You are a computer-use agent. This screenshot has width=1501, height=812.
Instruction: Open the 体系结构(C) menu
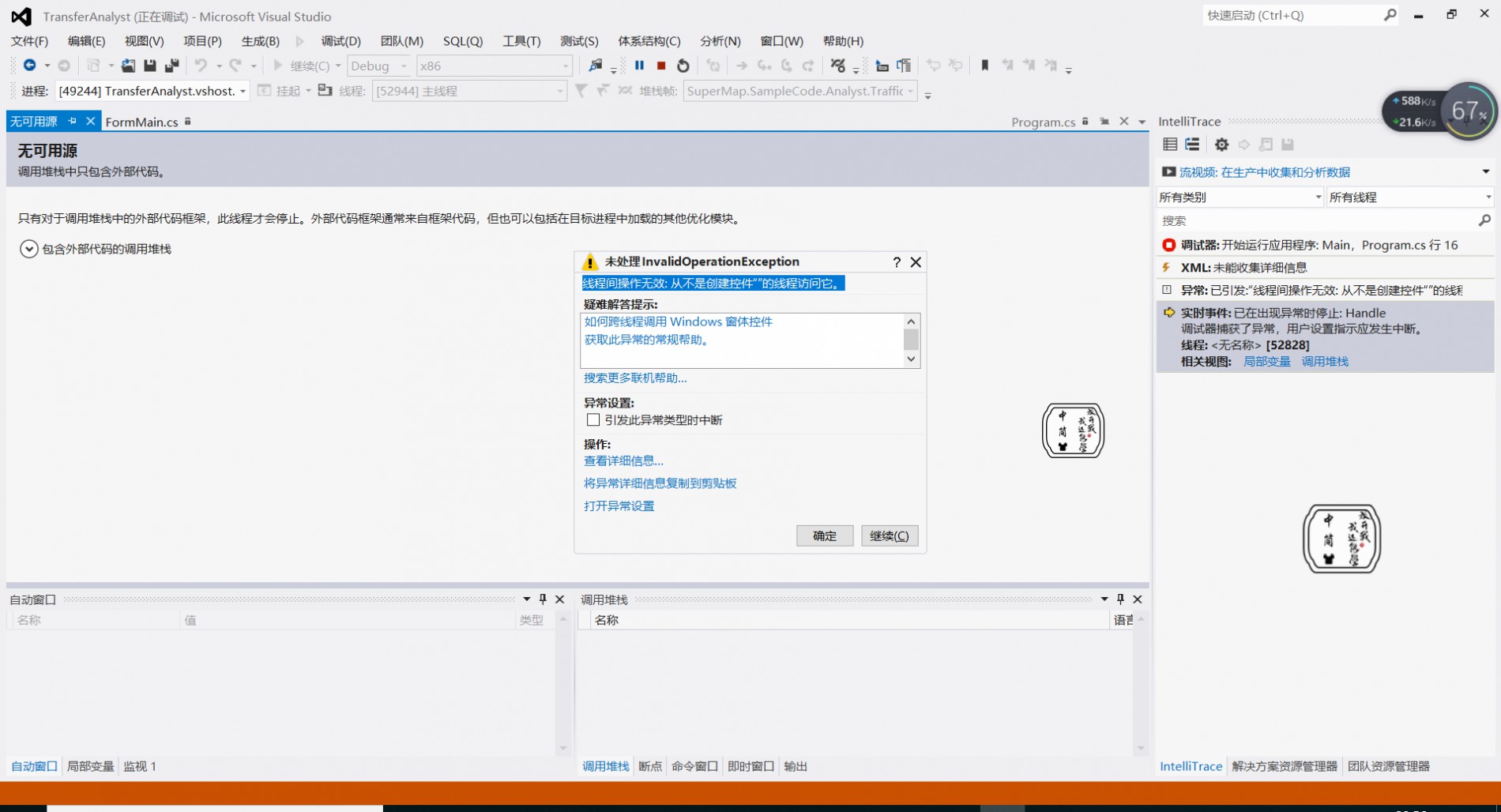(x=649, y=41)
